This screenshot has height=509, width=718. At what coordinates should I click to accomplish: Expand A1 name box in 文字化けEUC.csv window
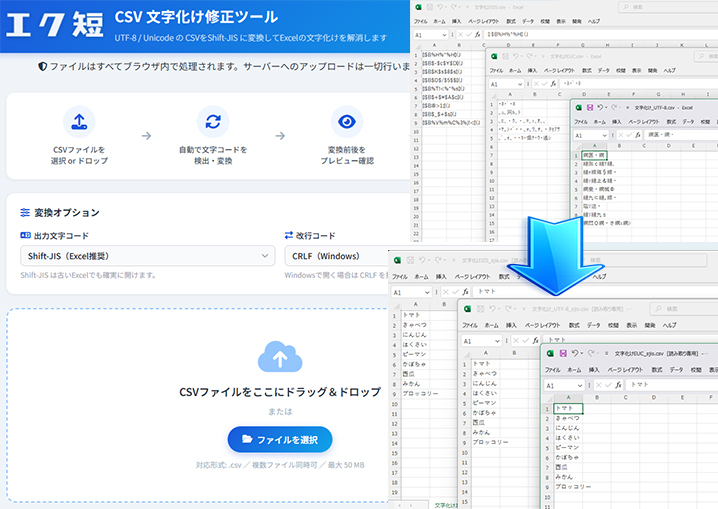coord(520,84)
